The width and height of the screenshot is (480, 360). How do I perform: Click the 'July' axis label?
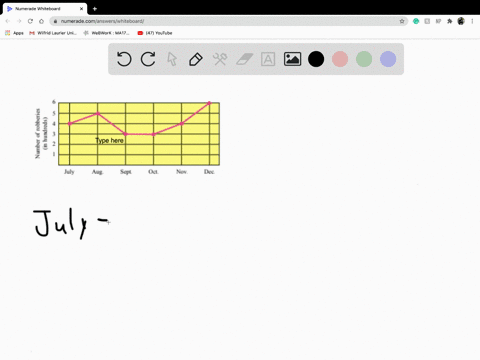coord(69,172)
